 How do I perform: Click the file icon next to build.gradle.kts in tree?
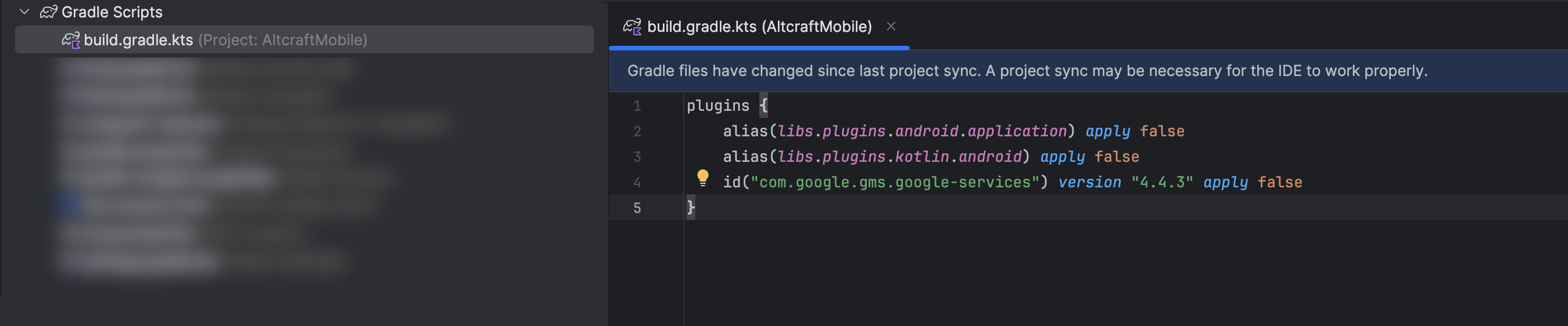click(71, 40)
